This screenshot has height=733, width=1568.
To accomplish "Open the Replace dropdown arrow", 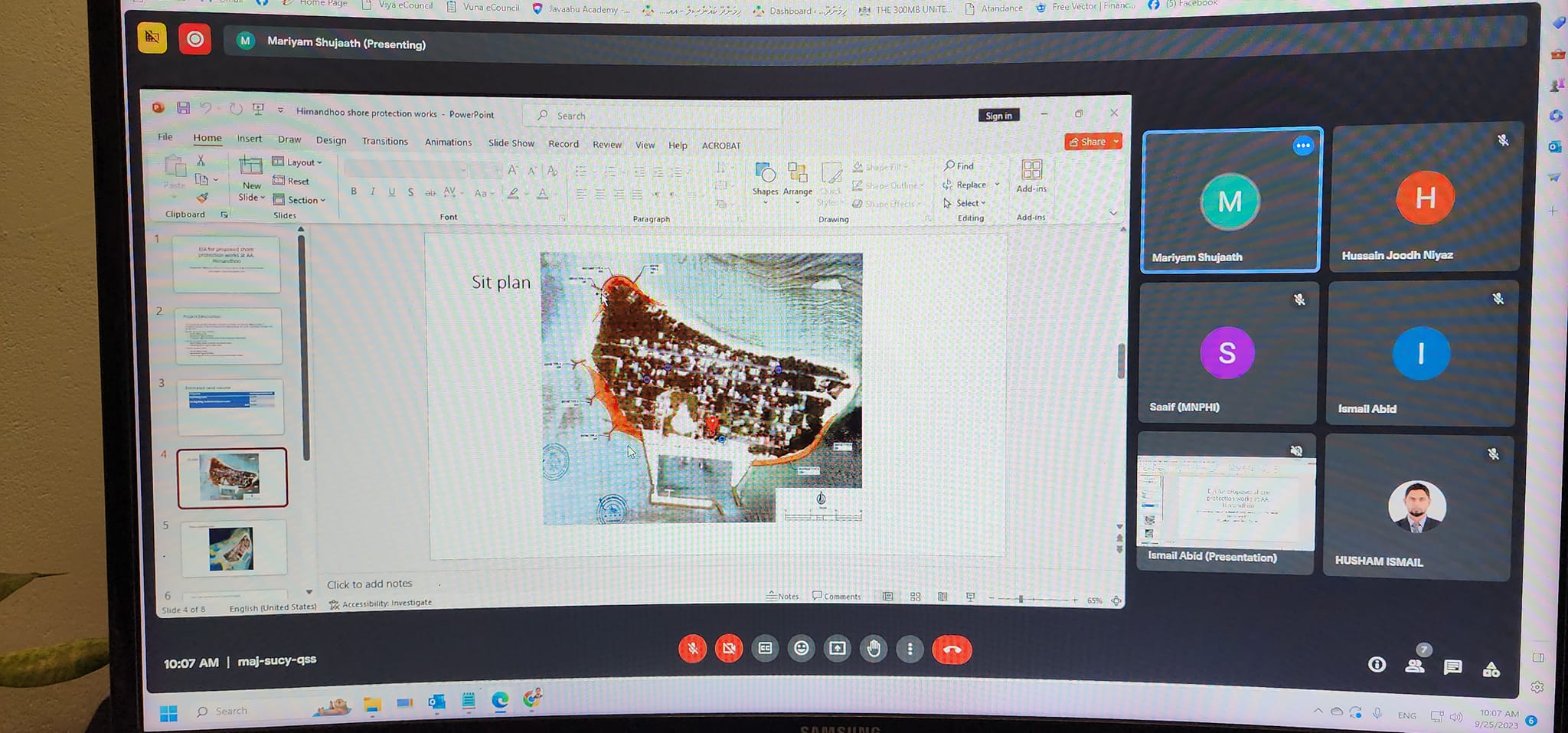I will [997, 185].
